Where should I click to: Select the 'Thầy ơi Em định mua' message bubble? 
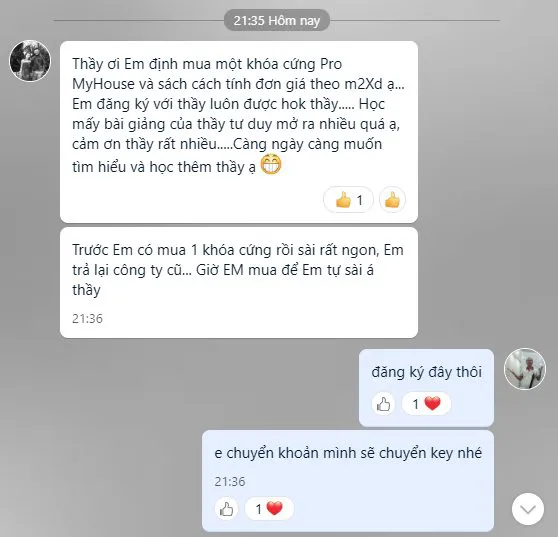[239, 132]
